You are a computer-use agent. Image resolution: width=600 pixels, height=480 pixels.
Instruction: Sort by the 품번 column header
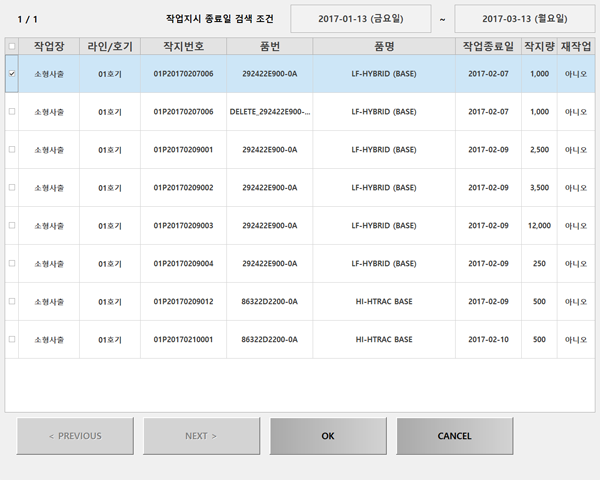270,47
